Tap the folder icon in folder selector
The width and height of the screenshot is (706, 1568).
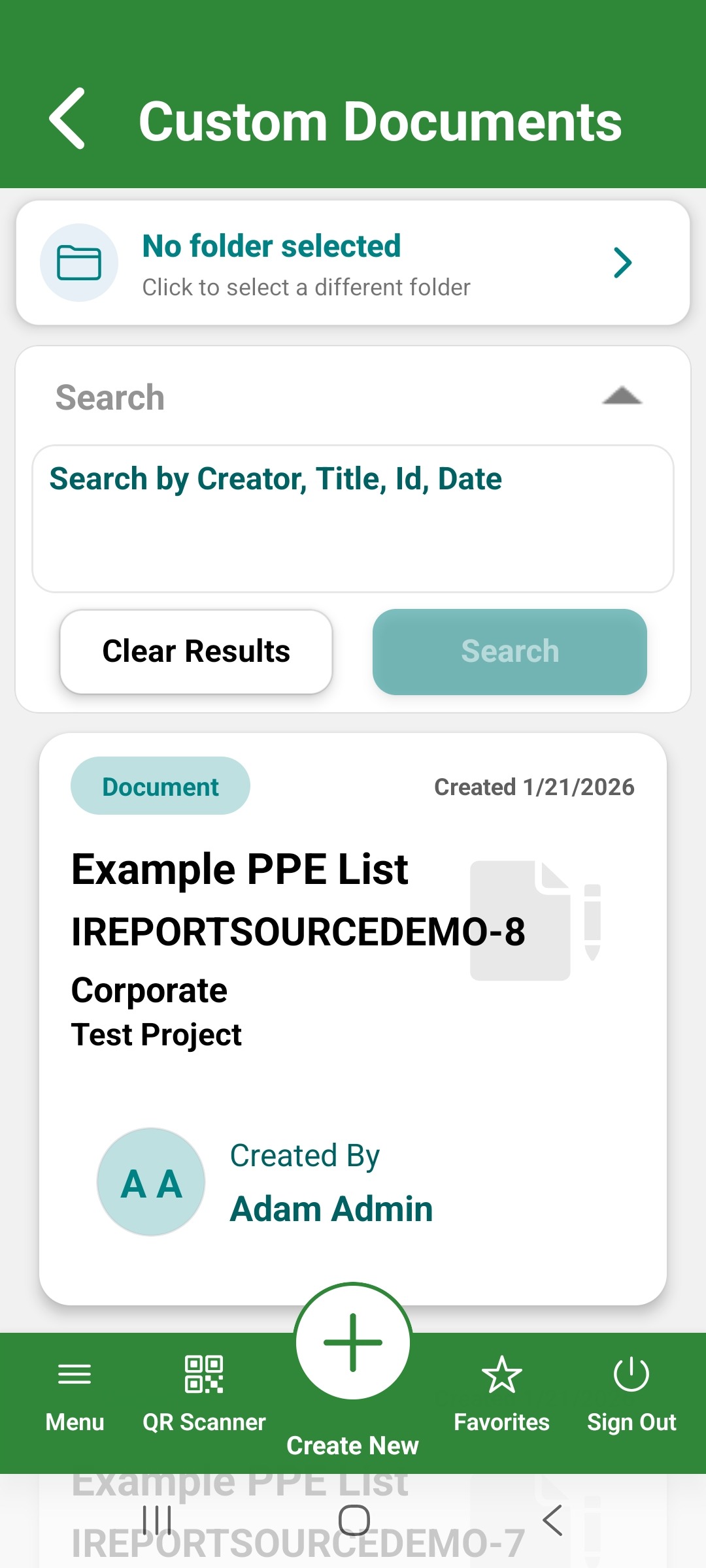point(79,263)
